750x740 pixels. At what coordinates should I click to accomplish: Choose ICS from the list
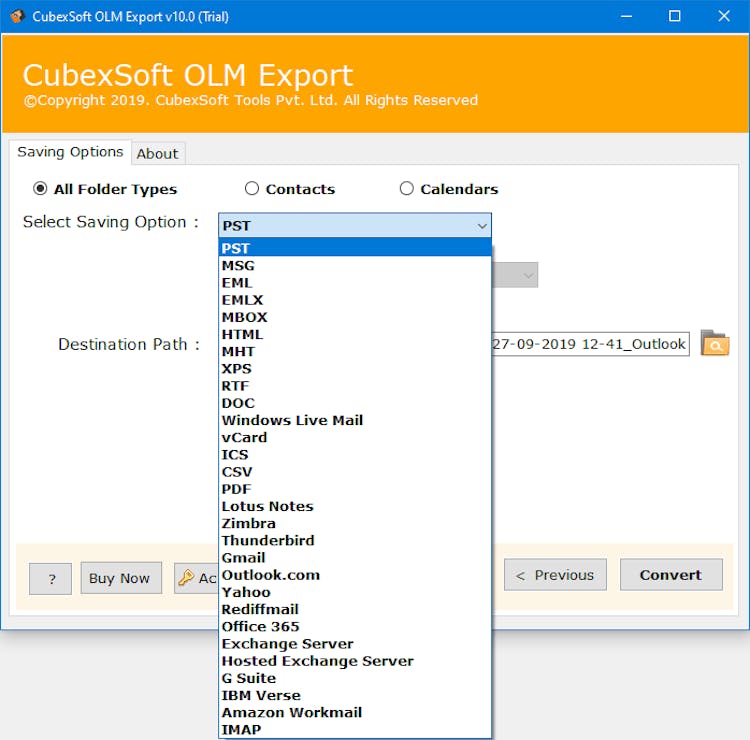(355, 455)
